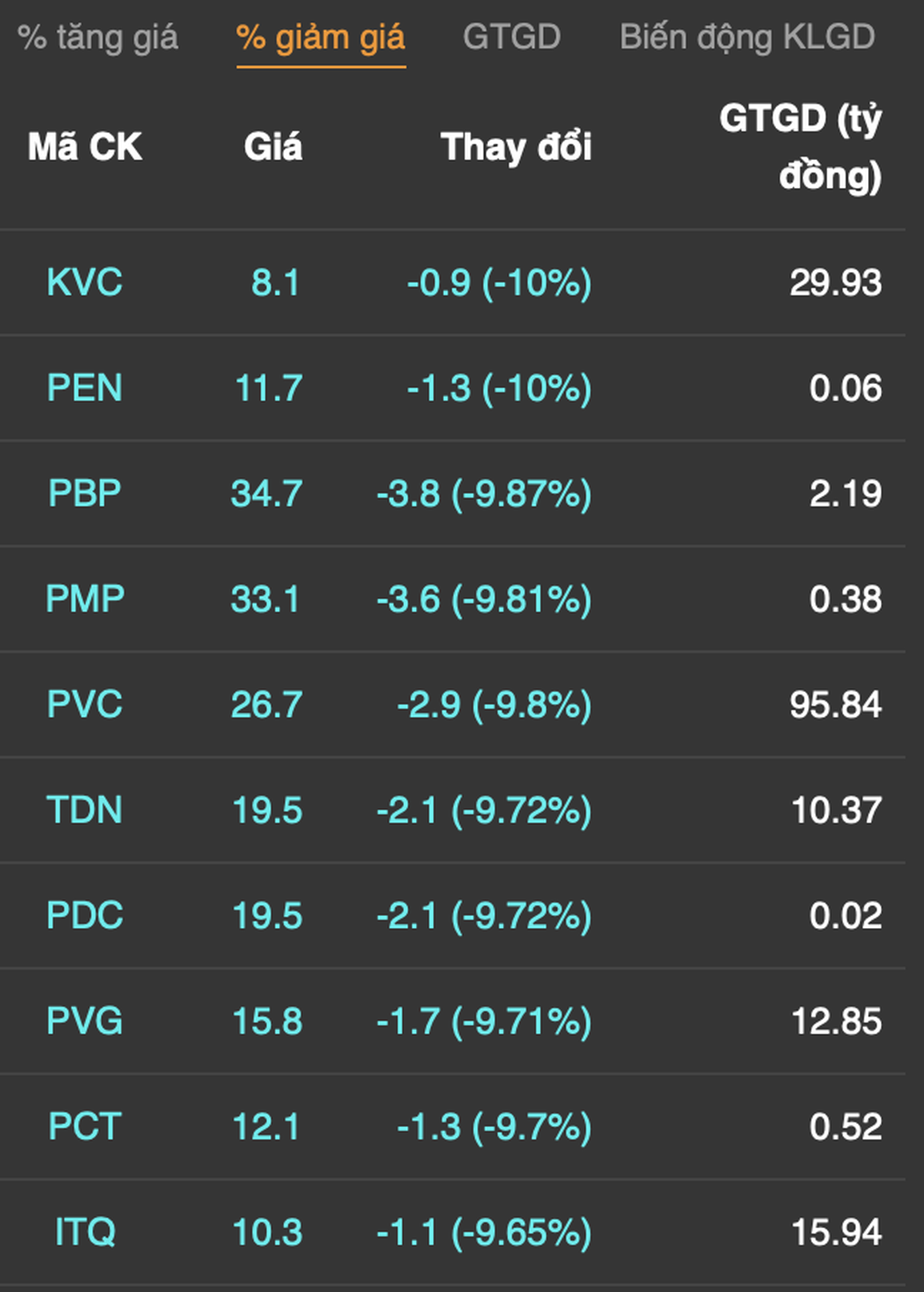Sort by the Giá column header

coord(273,147)
